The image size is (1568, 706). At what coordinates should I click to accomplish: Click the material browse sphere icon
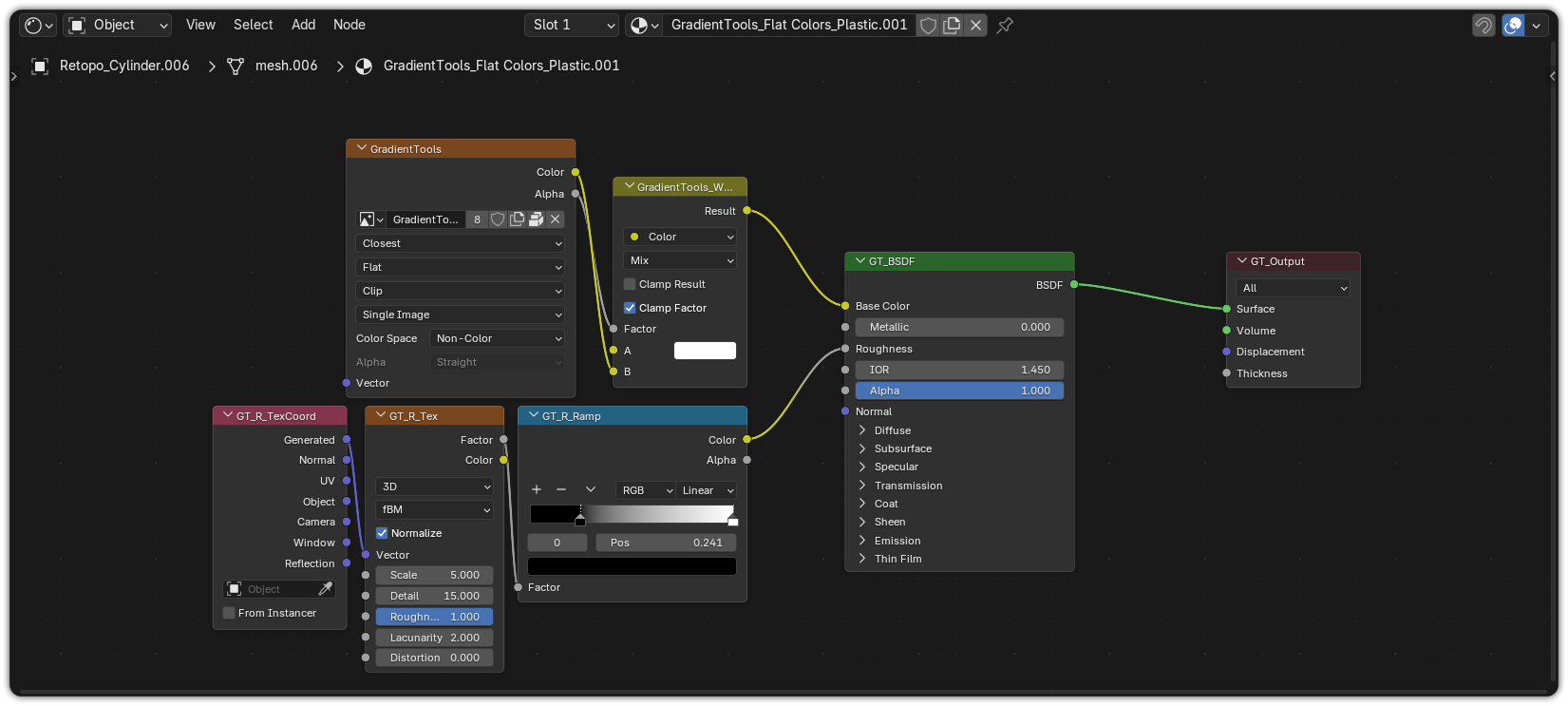click(645, 25)
